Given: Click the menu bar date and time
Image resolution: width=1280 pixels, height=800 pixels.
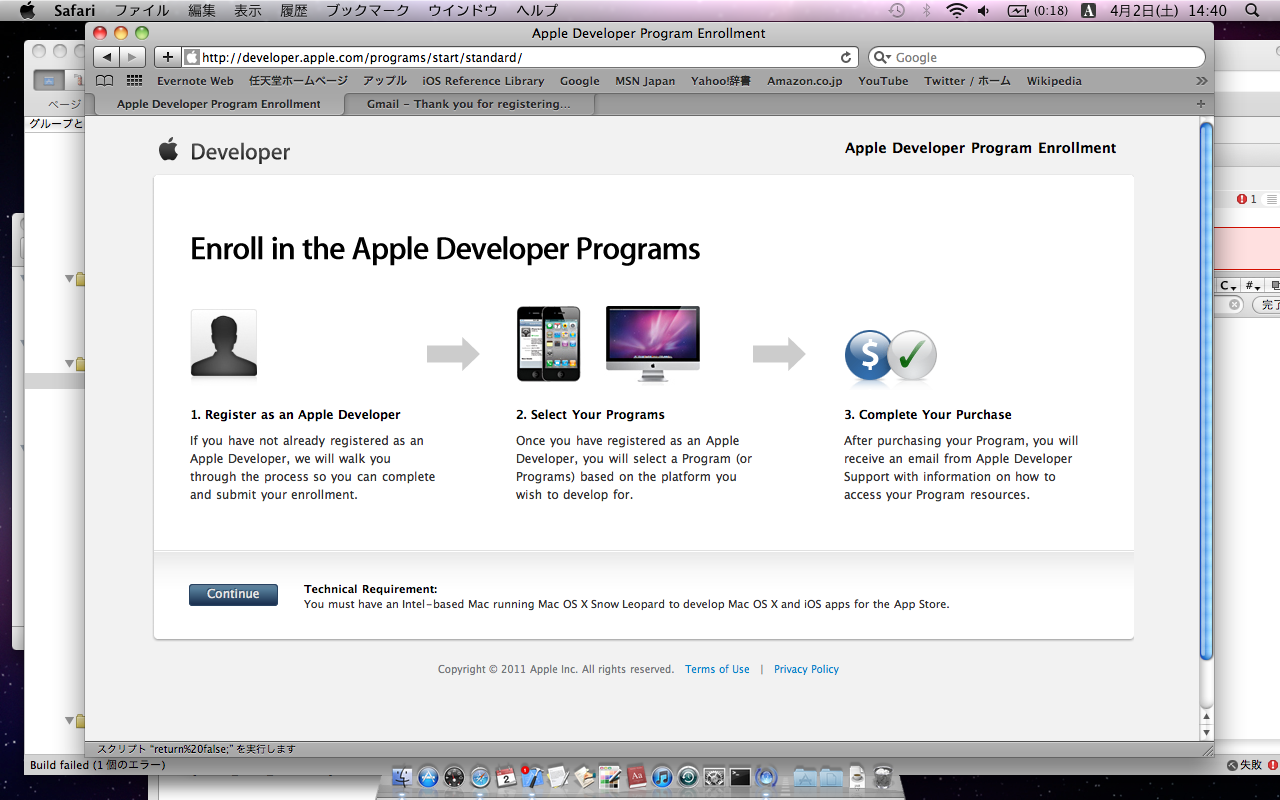Looking at the screenshot, I should pos(1168,11).
